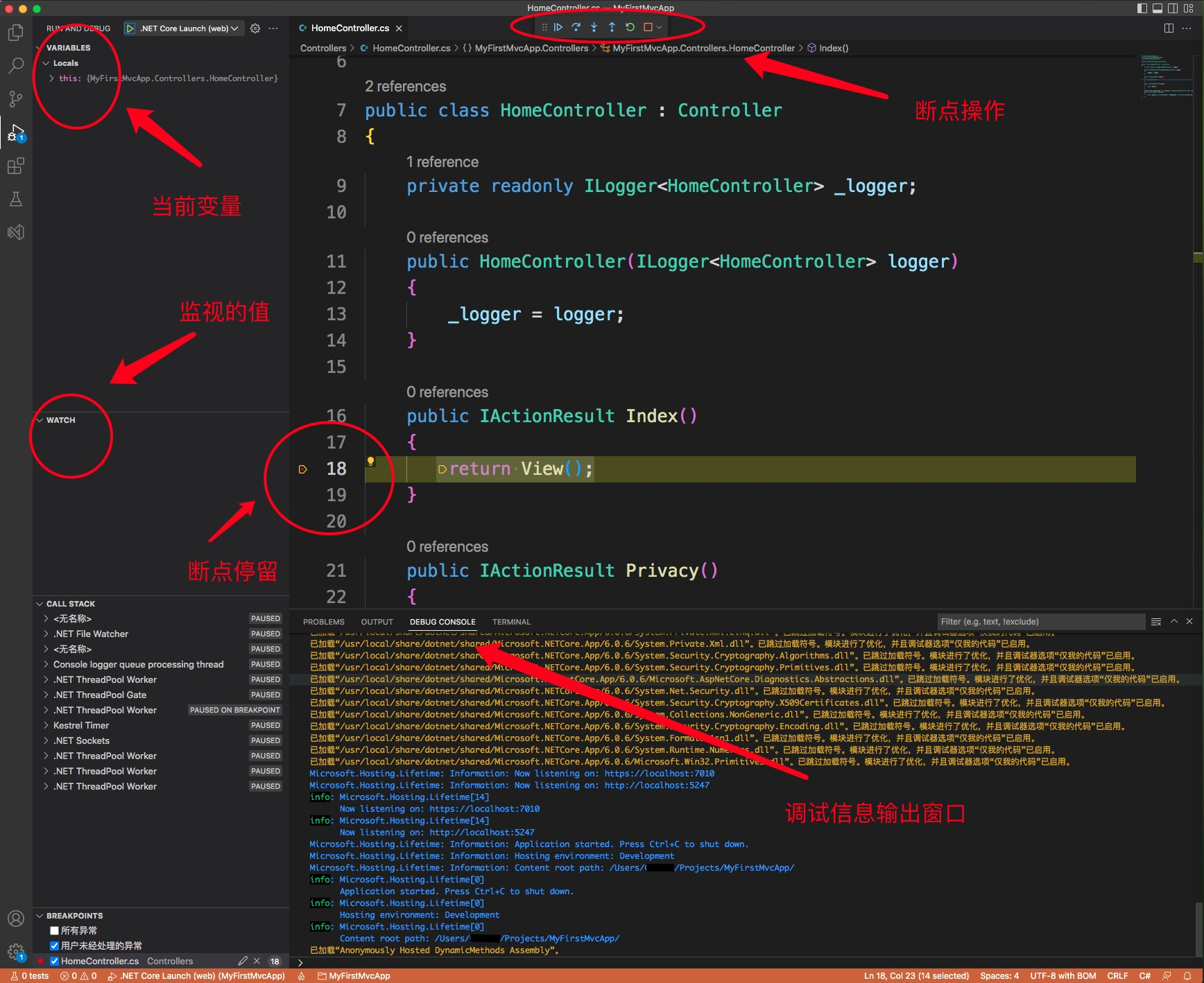The image size is (1204, 983).
Task: Open the Extensions view icon
Action: (x=15, y=166)
